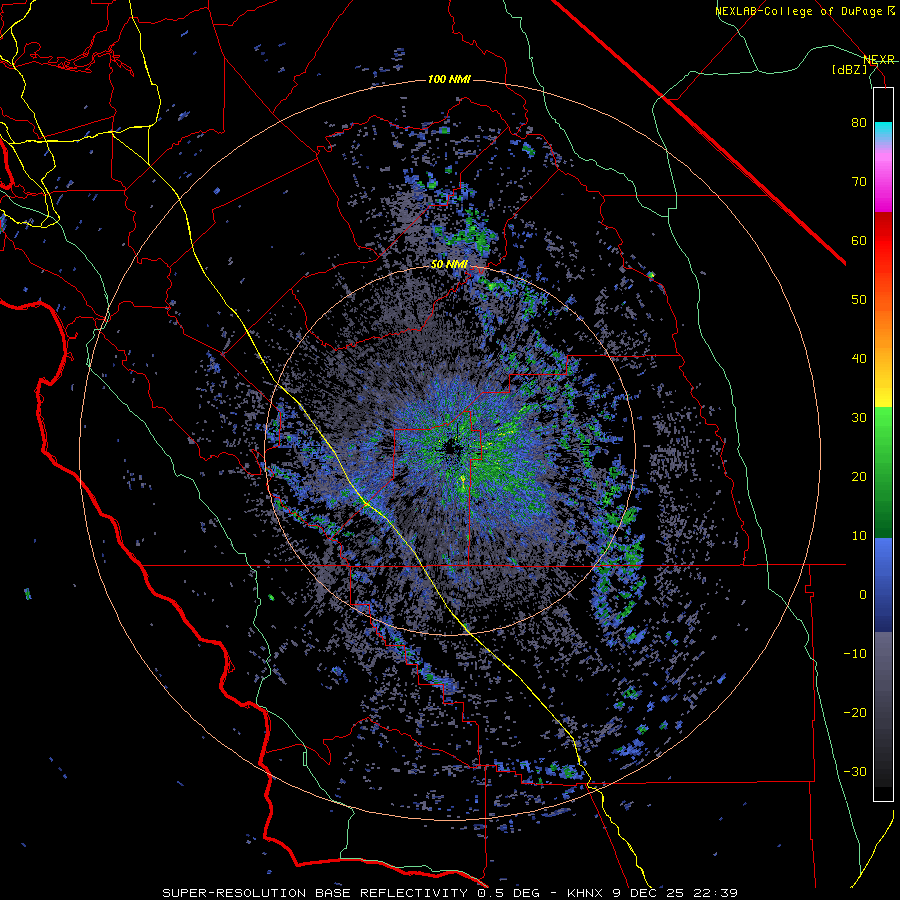Click the 100 NMI range ring label

(x=449, y=79)
